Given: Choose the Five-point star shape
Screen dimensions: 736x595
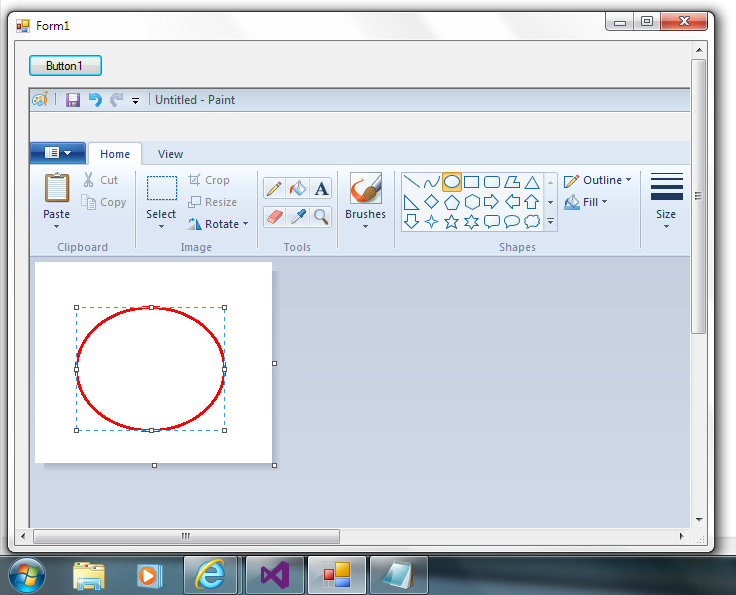Looking at the screenshot, I should [x=452, y=221].
